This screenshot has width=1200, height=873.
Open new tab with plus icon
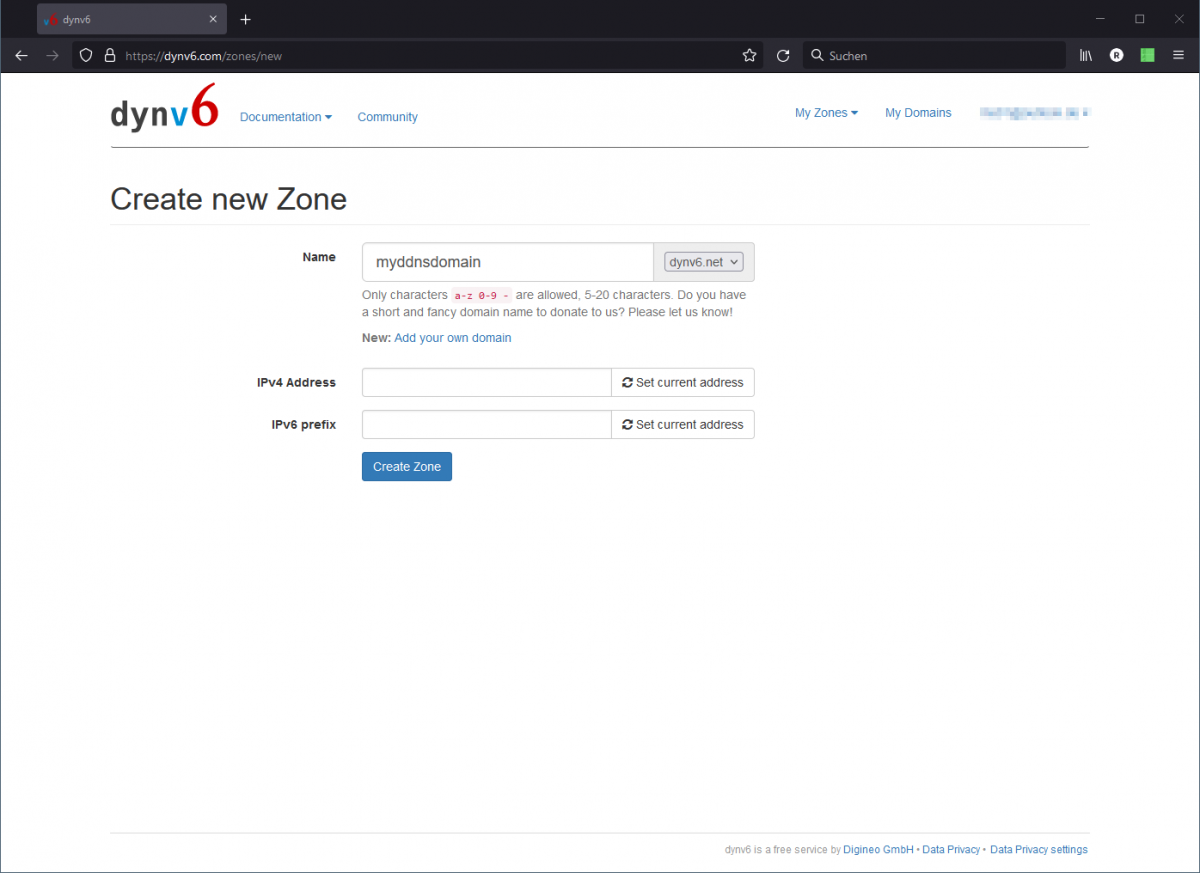(245, 19)
